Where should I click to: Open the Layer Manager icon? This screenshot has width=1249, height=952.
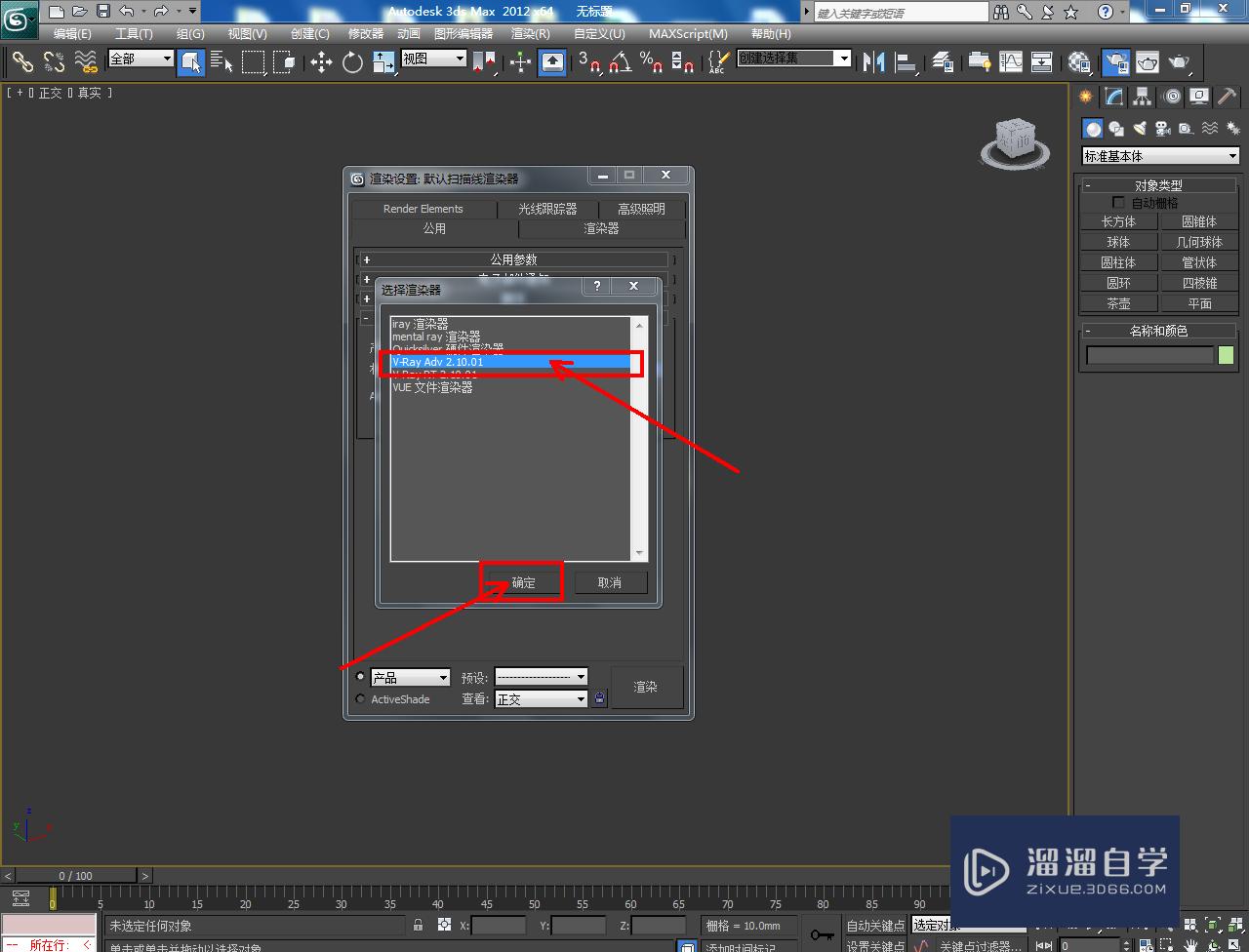coord(943,62)
